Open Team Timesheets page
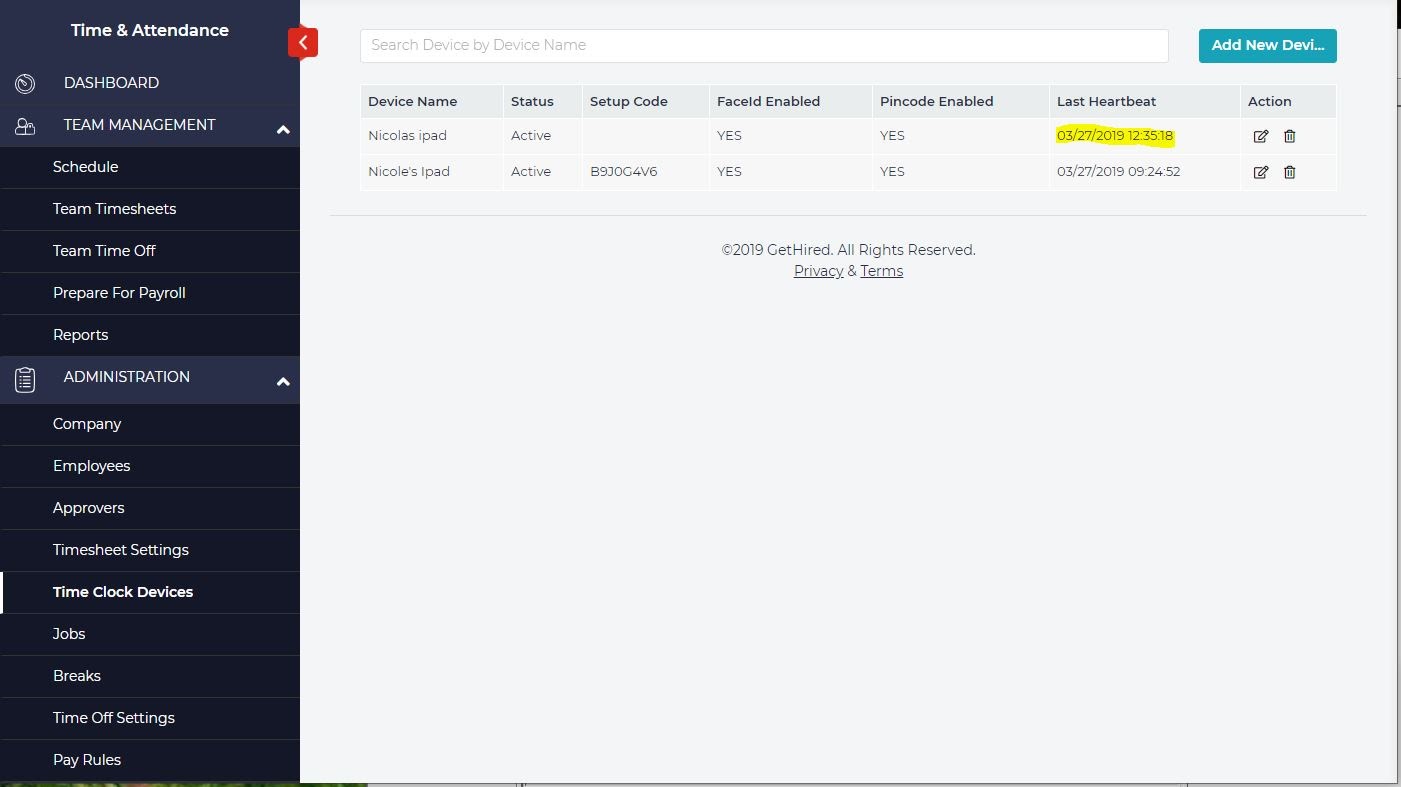1401x787 pixels. click(x=114, y=209)
